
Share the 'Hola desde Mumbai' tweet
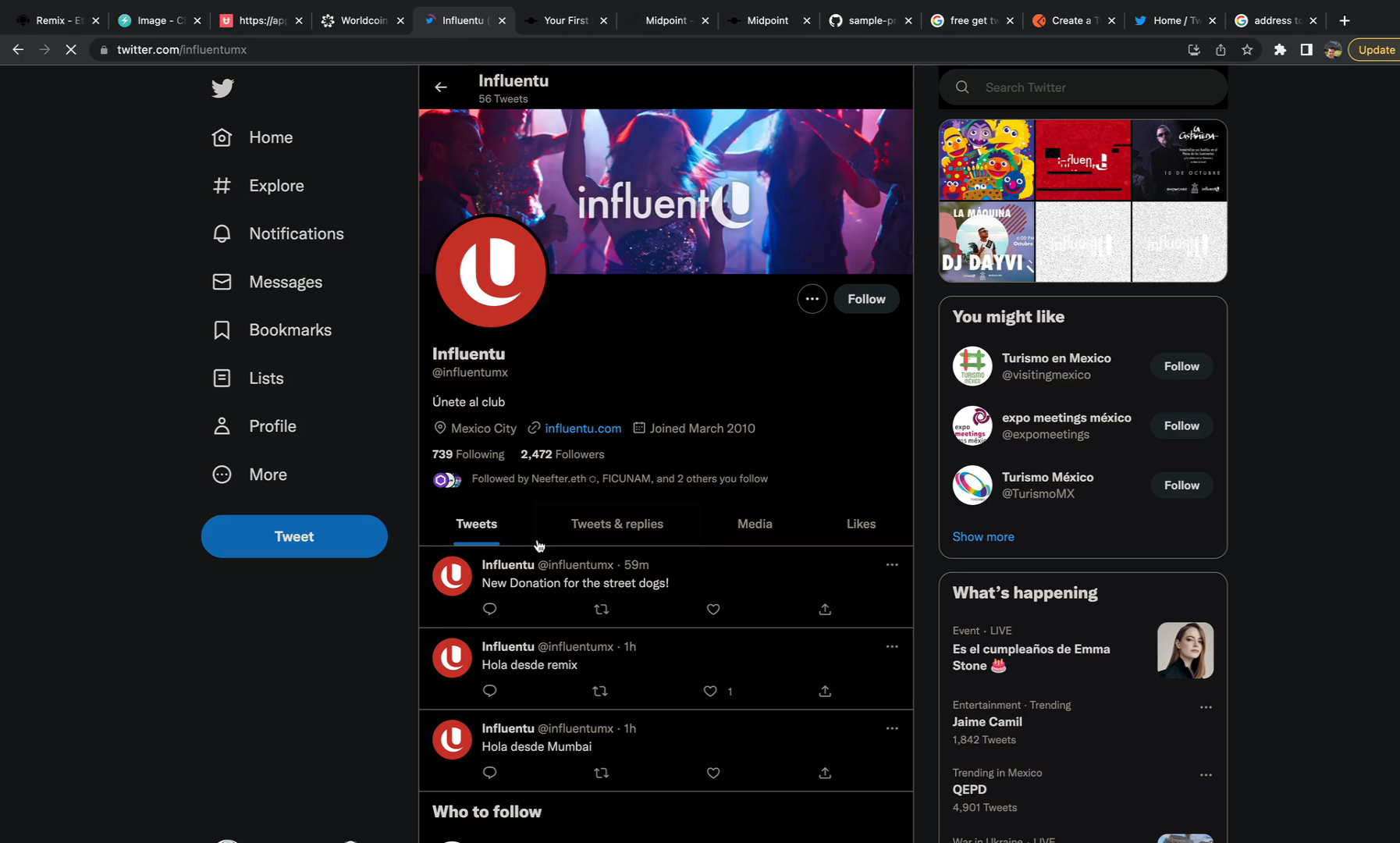[x=825, y=773]
